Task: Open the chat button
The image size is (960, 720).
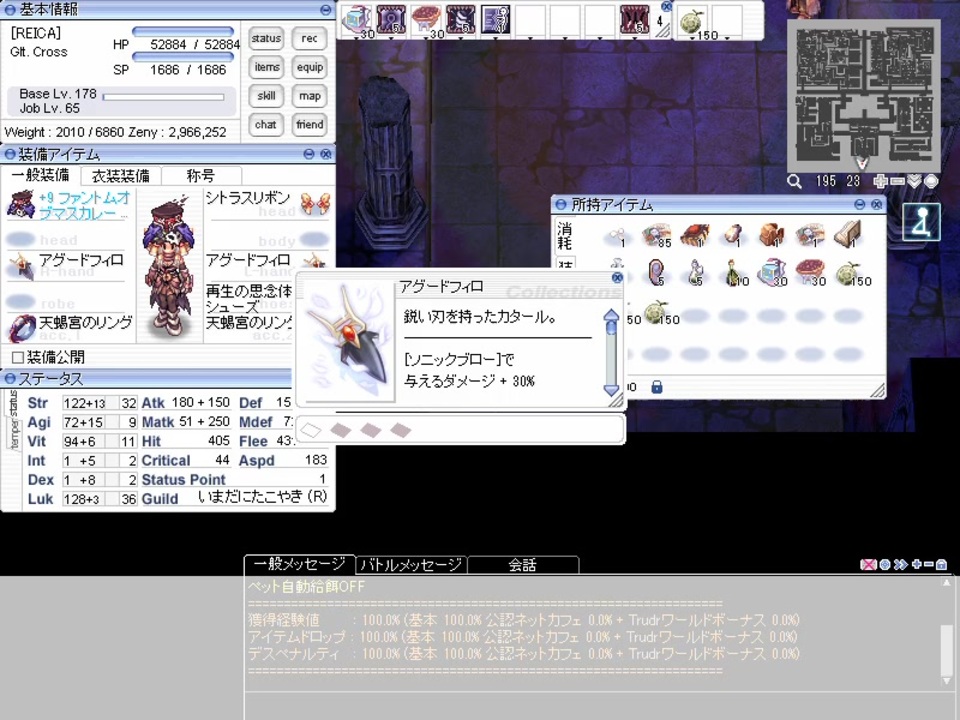Action: [266, 124]
